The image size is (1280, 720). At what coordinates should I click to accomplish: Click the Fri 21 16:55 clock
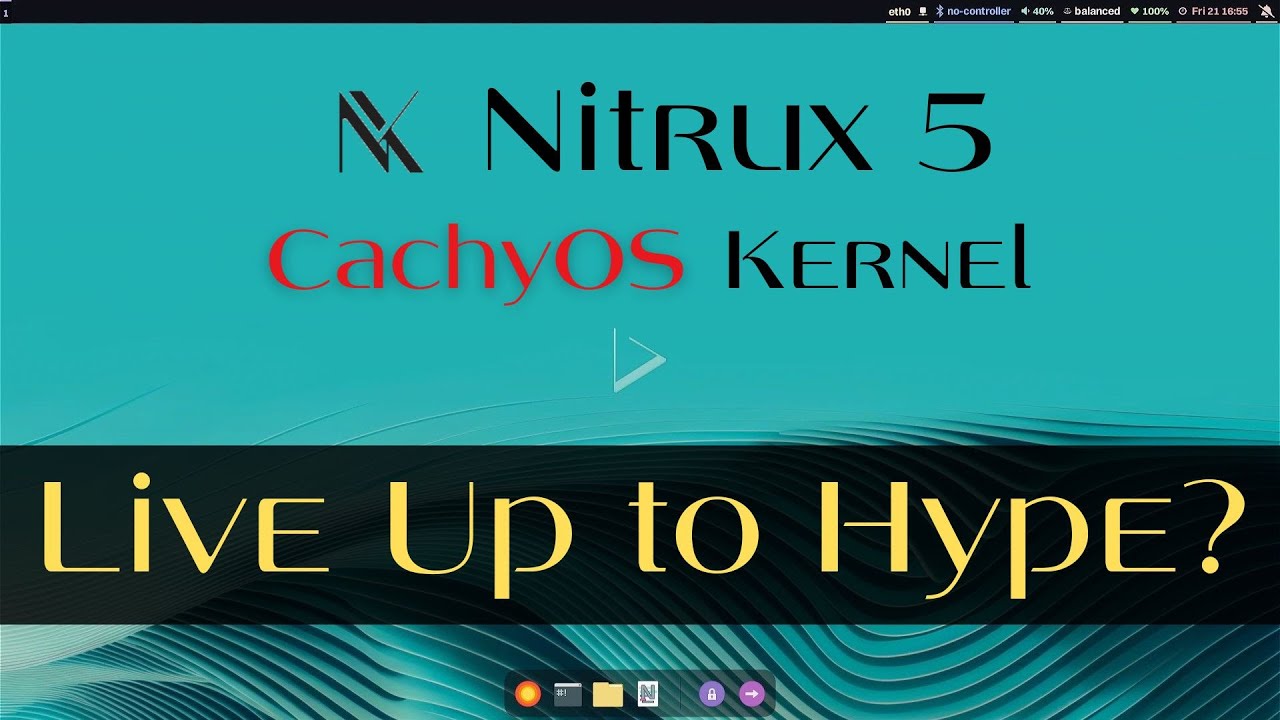click(1213, 11)
